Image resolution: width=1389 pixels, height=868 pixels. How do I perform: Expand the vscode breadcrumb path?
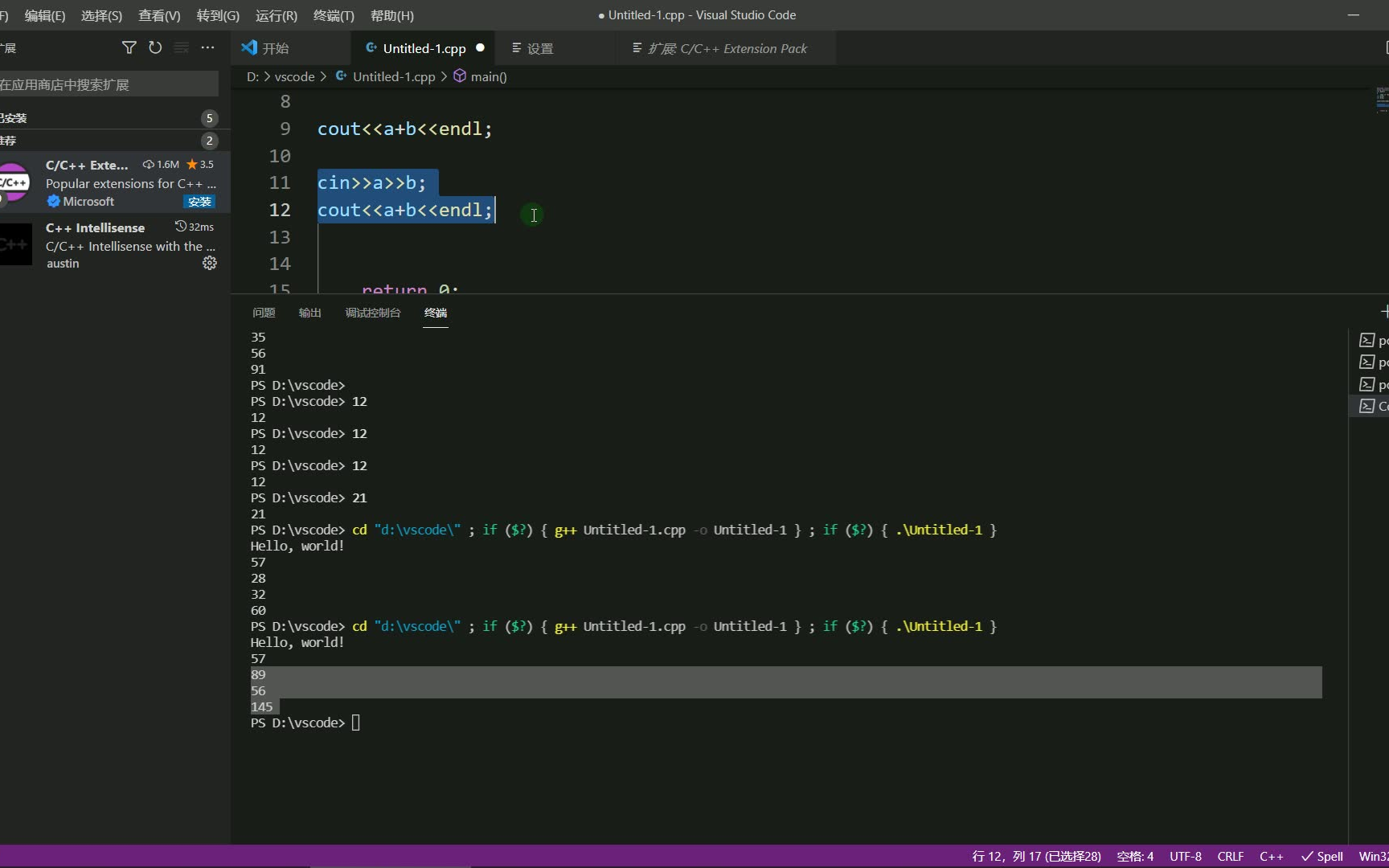point(294,76)
